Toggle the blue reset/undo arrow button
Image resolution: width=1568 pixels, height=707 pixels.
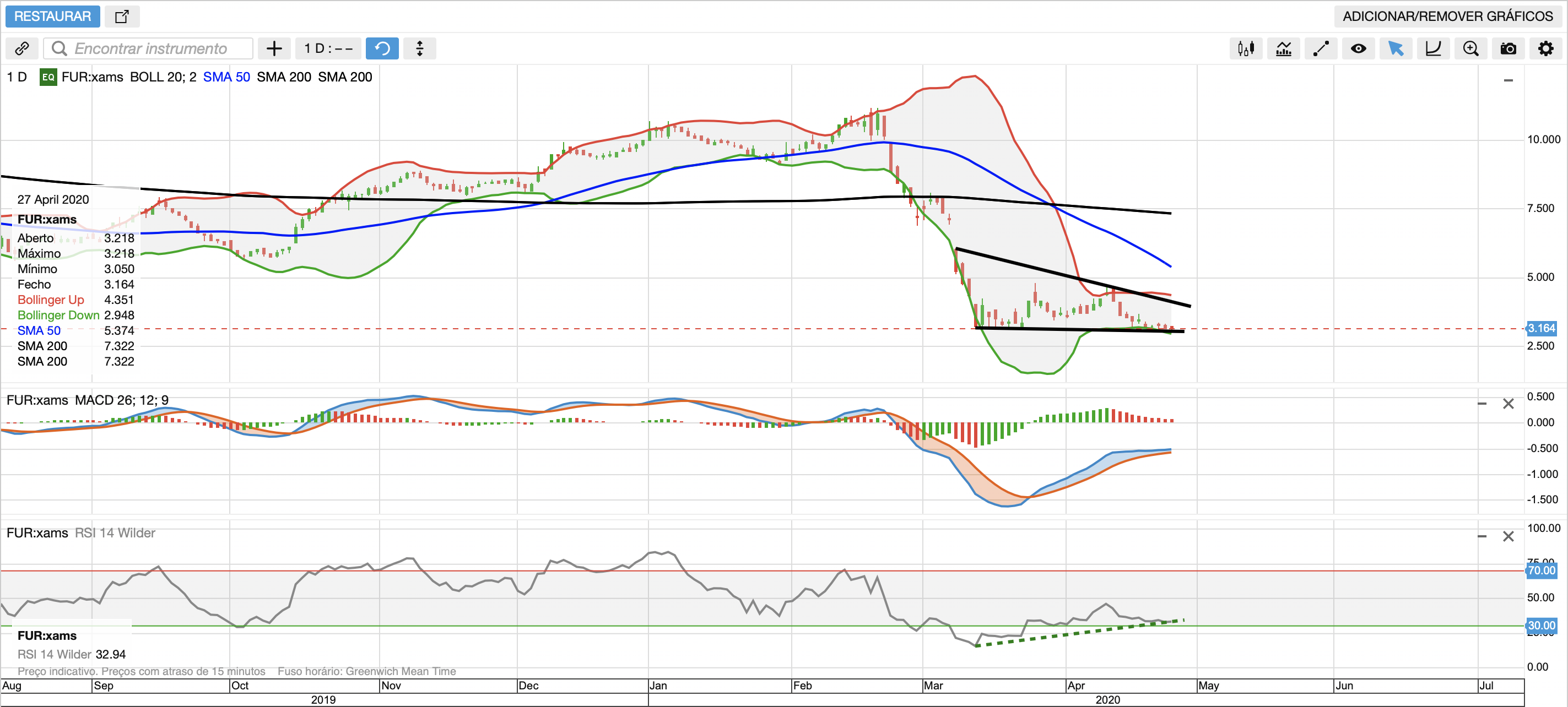point(382,48)
